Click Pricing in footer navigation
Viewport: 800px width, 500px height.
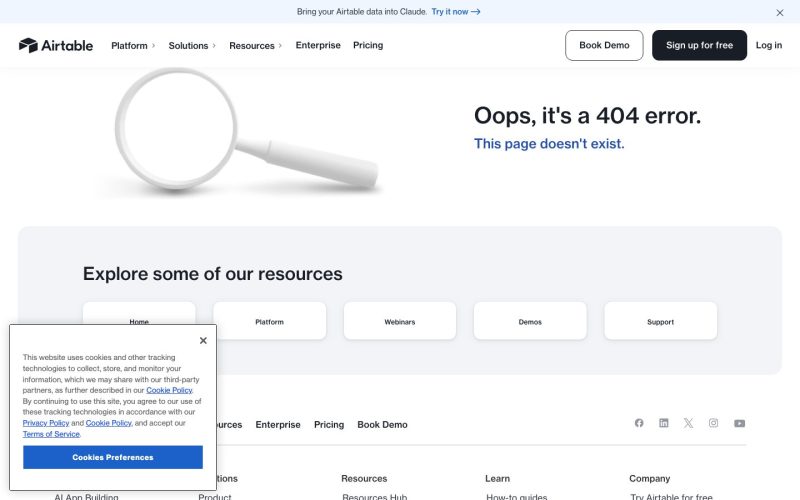point(329,424)
